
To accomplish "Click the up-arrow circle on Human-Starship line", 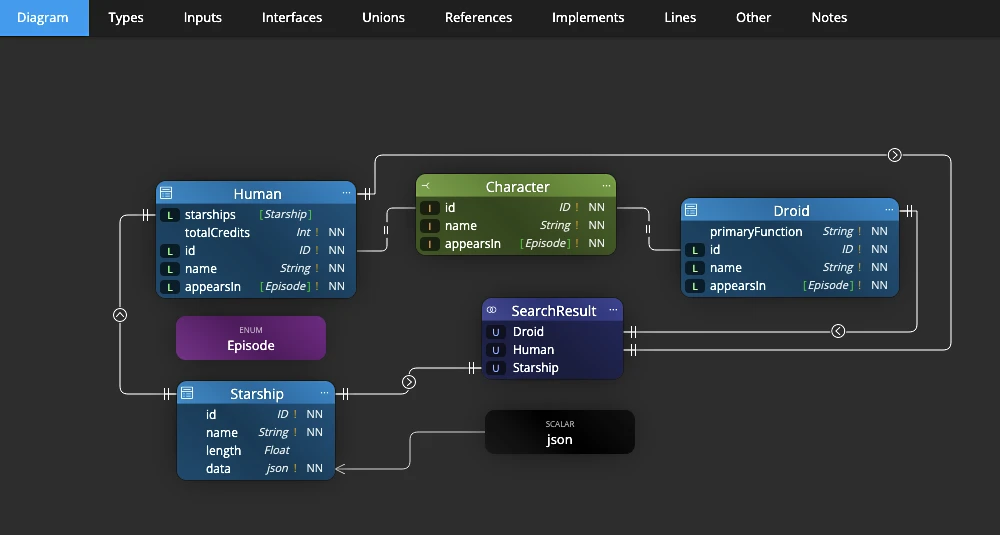I will [x=120, y=315].
